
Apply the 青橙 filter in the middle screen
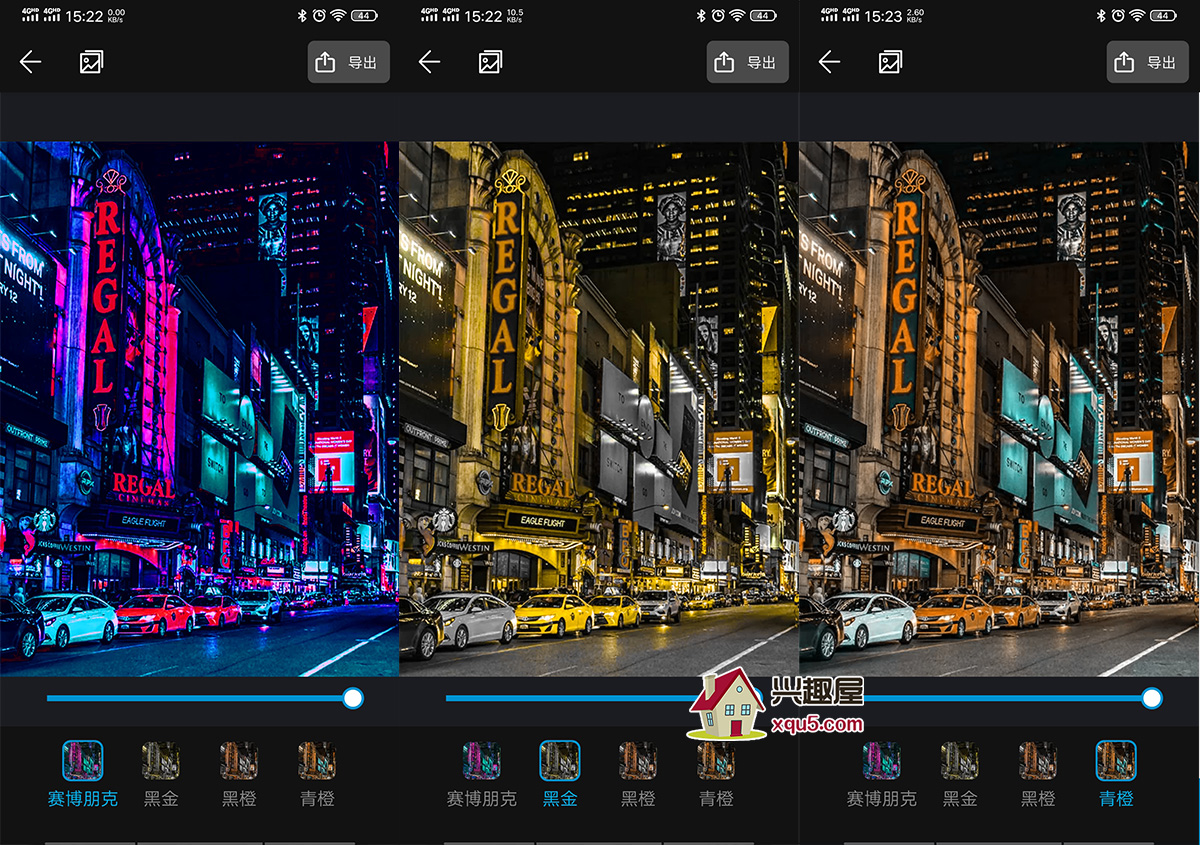click(716, 774)
